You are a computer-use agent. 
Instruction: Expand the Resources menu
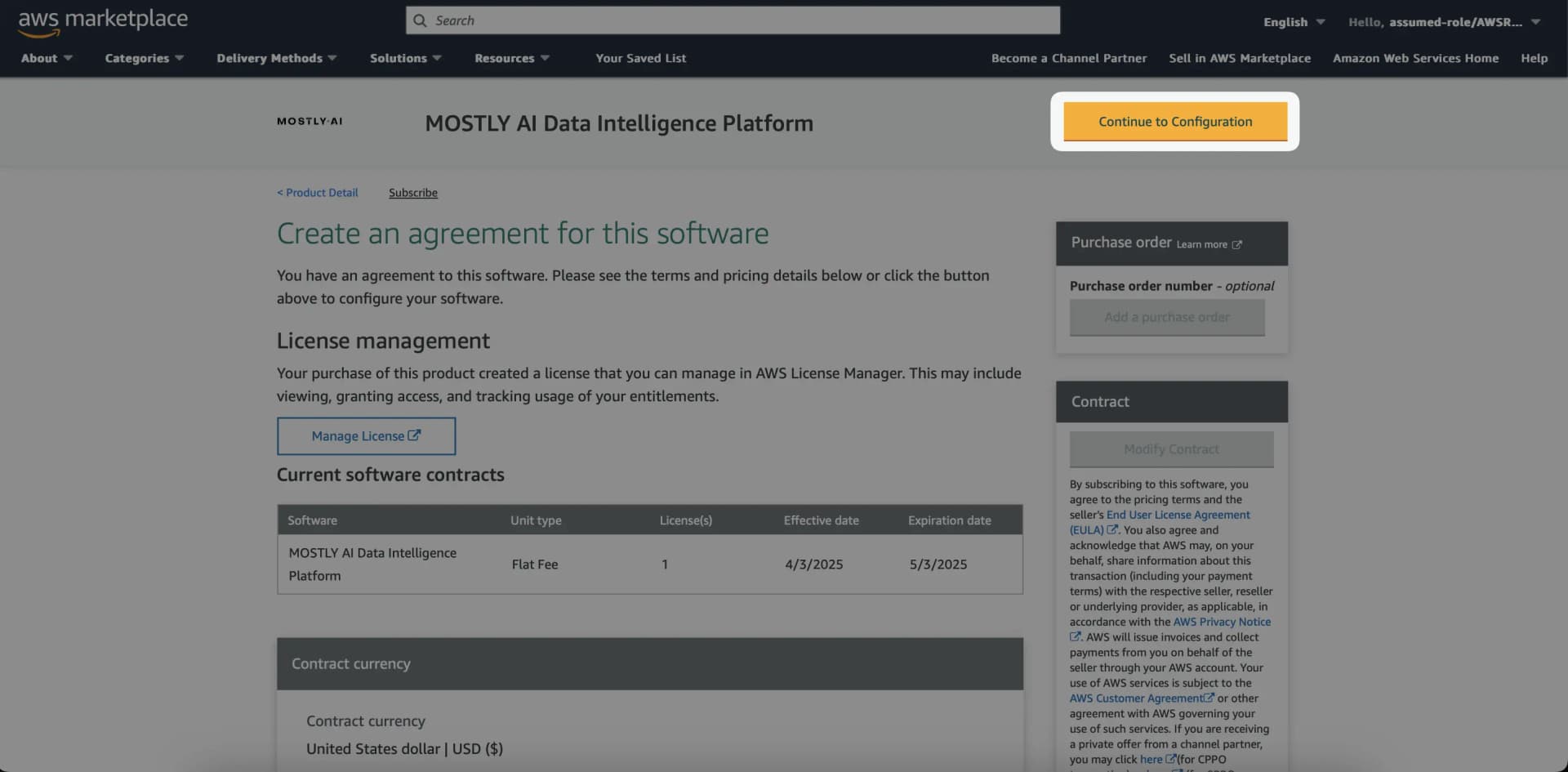[x=512, y=58]
